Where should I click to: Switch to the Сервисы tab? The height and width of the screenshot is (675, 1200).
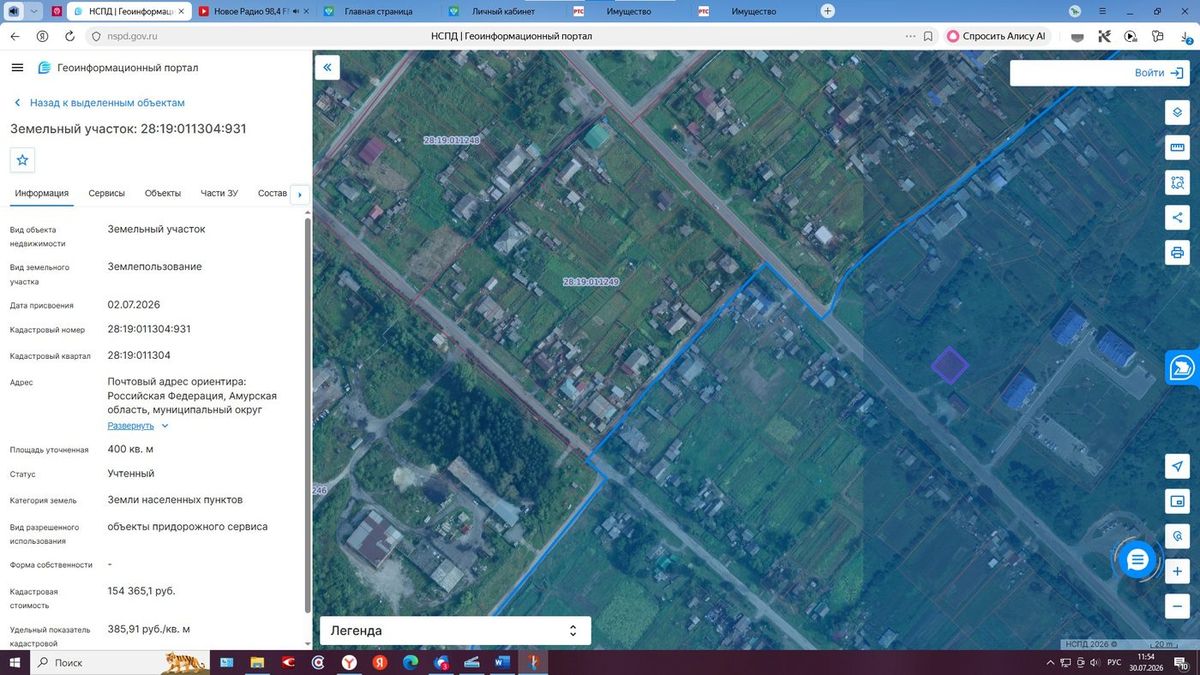pyautogui.click(x=107, y=193)
